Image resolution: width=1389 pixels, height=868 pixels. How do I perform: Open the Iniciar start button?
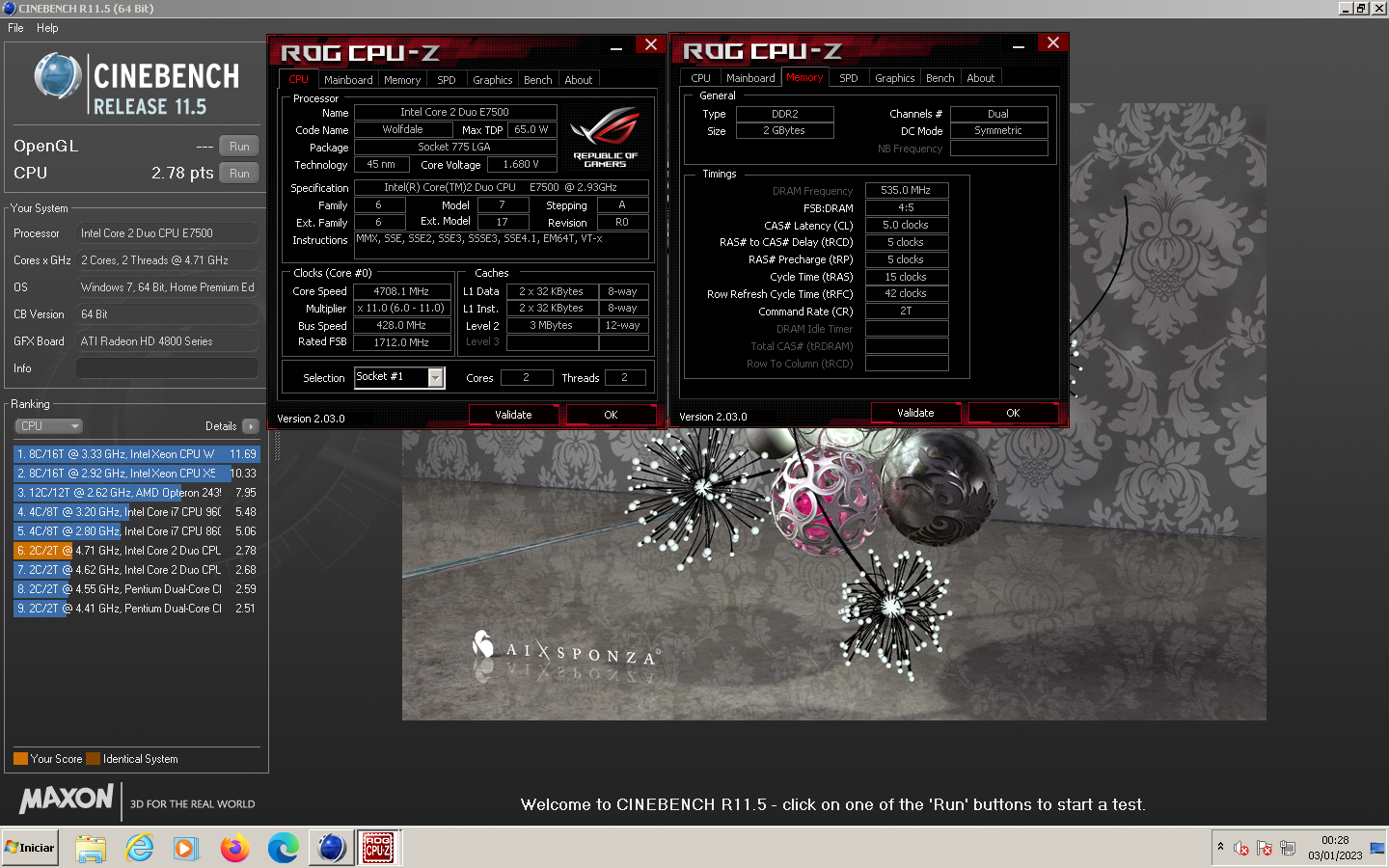click(x=30, y=848)
